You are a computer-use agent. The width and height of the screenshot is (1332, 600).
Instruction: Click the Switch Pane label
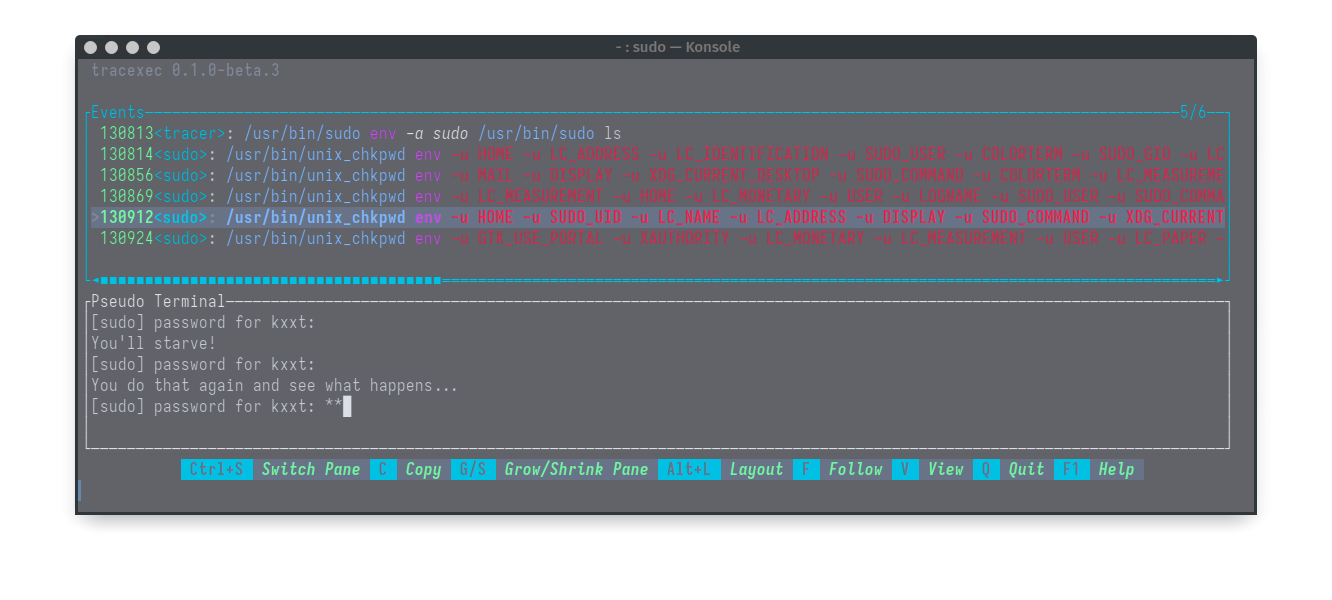pyautogui.click(x=310, y=469)
